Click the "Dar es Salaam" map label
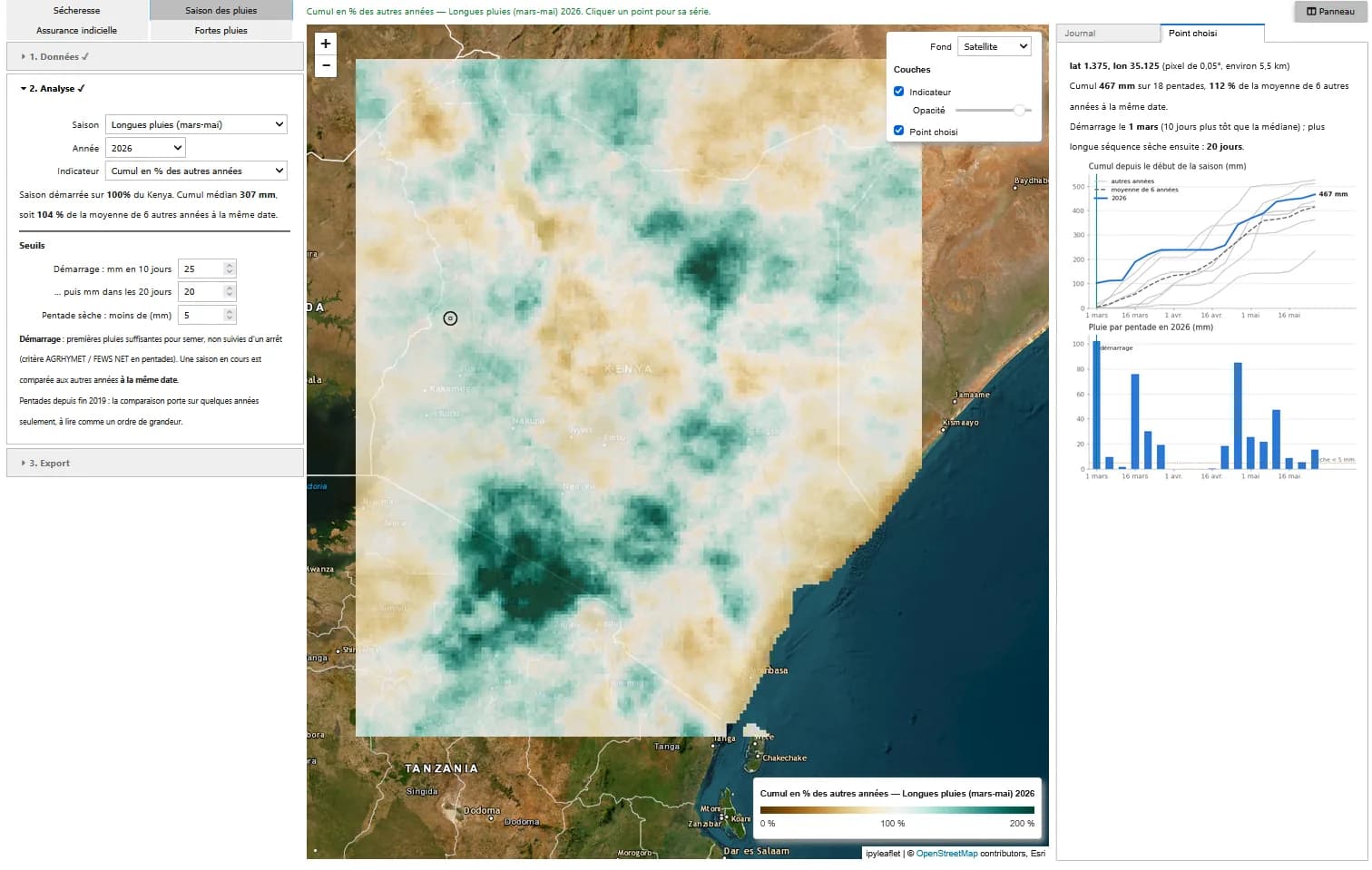Screen dimensions: 1372x870 click(x=756, y=851)
